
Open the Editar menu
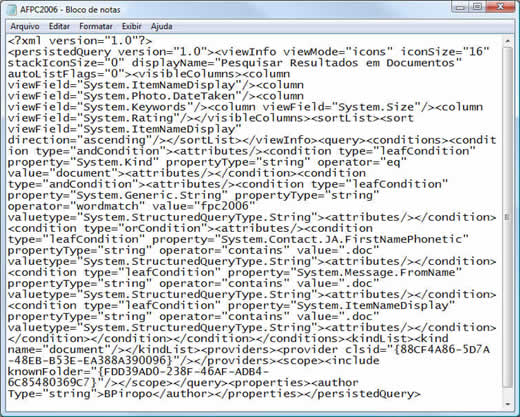pyautogui.click(x=59, y=26)
